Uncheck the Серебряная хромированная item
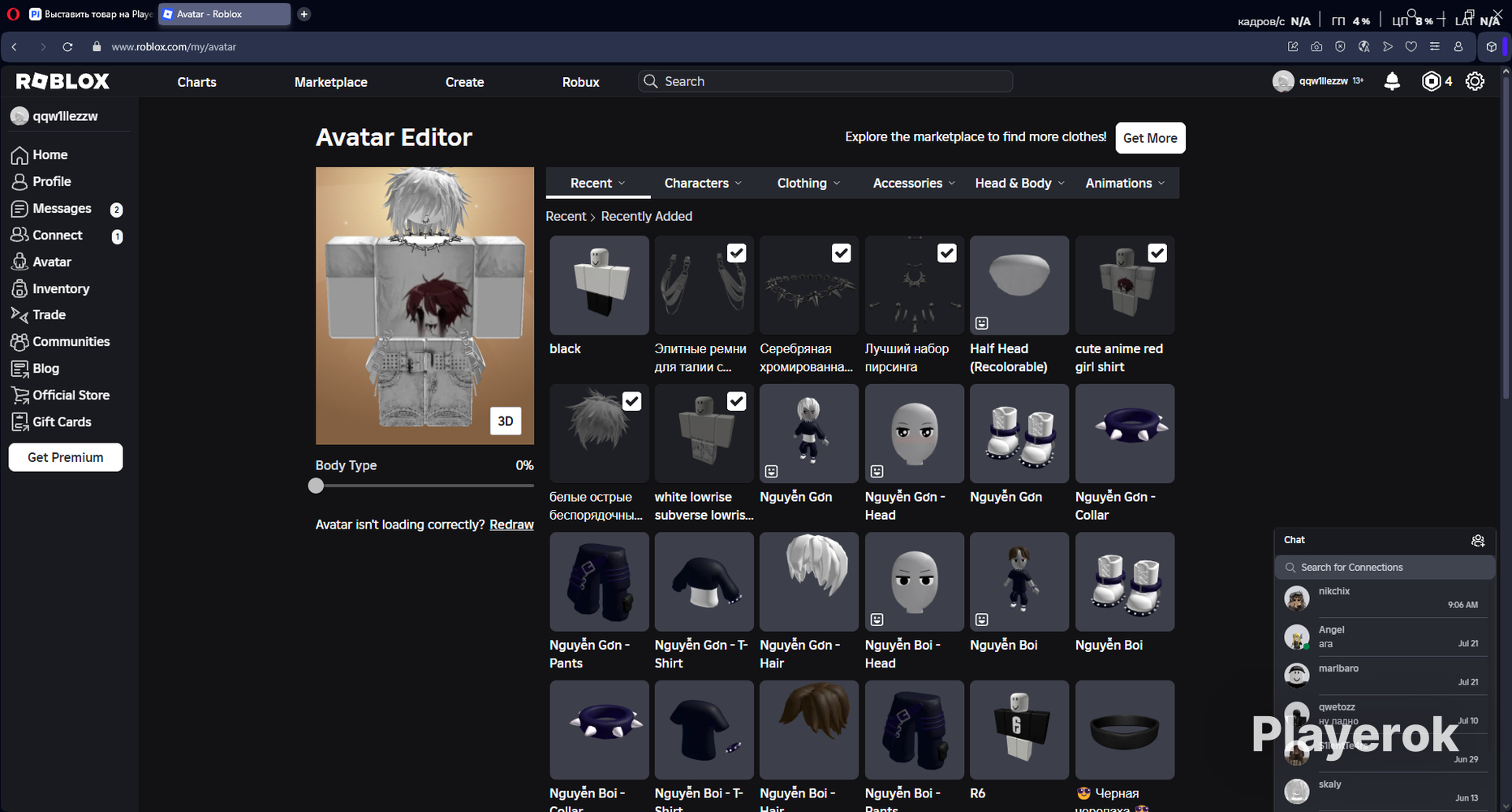Image resolution: width=1512 pixels, height=812 pixels. point(842,253)
